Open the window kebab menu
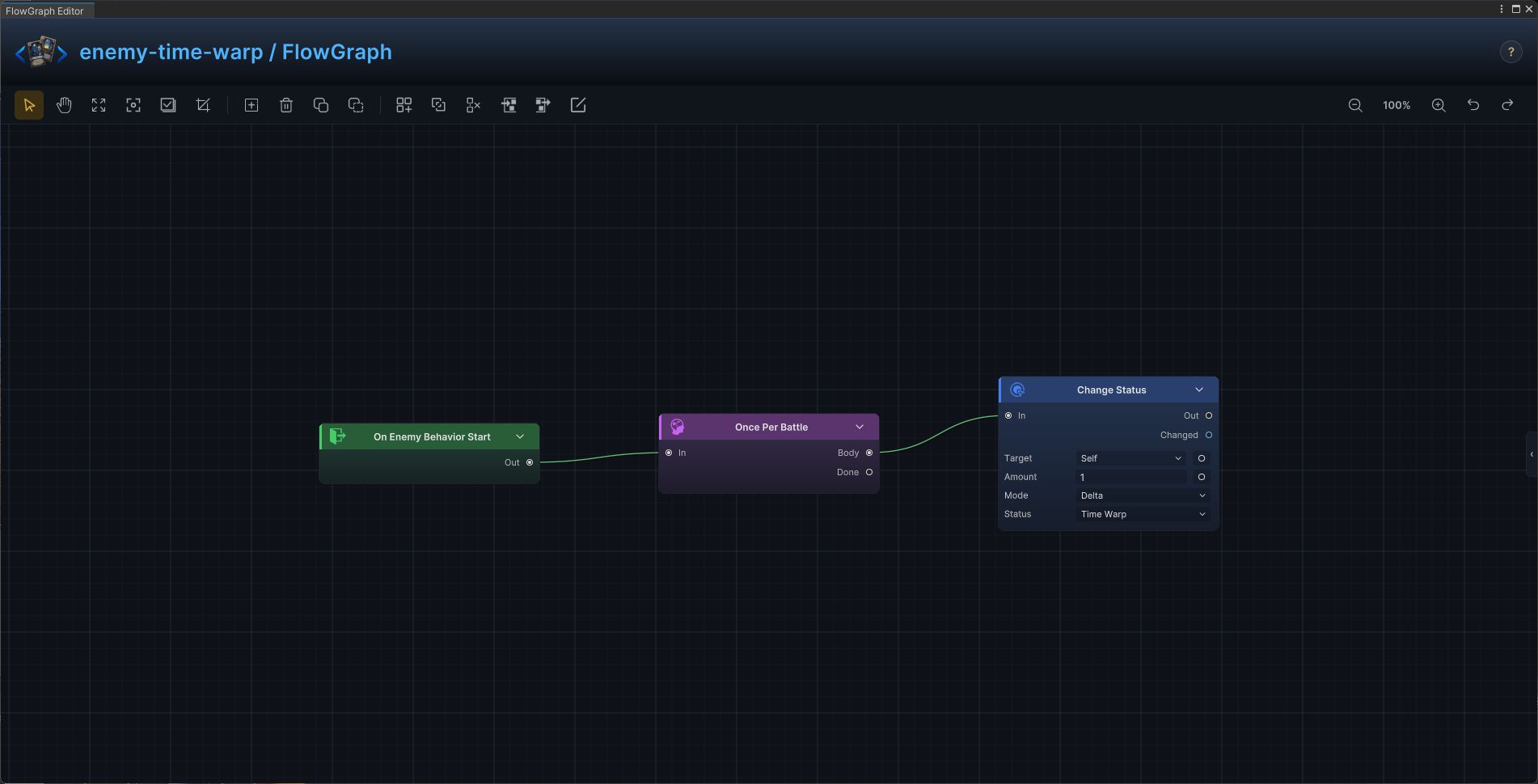This screenshot has width=1538, height=784. pos(1502,9)
